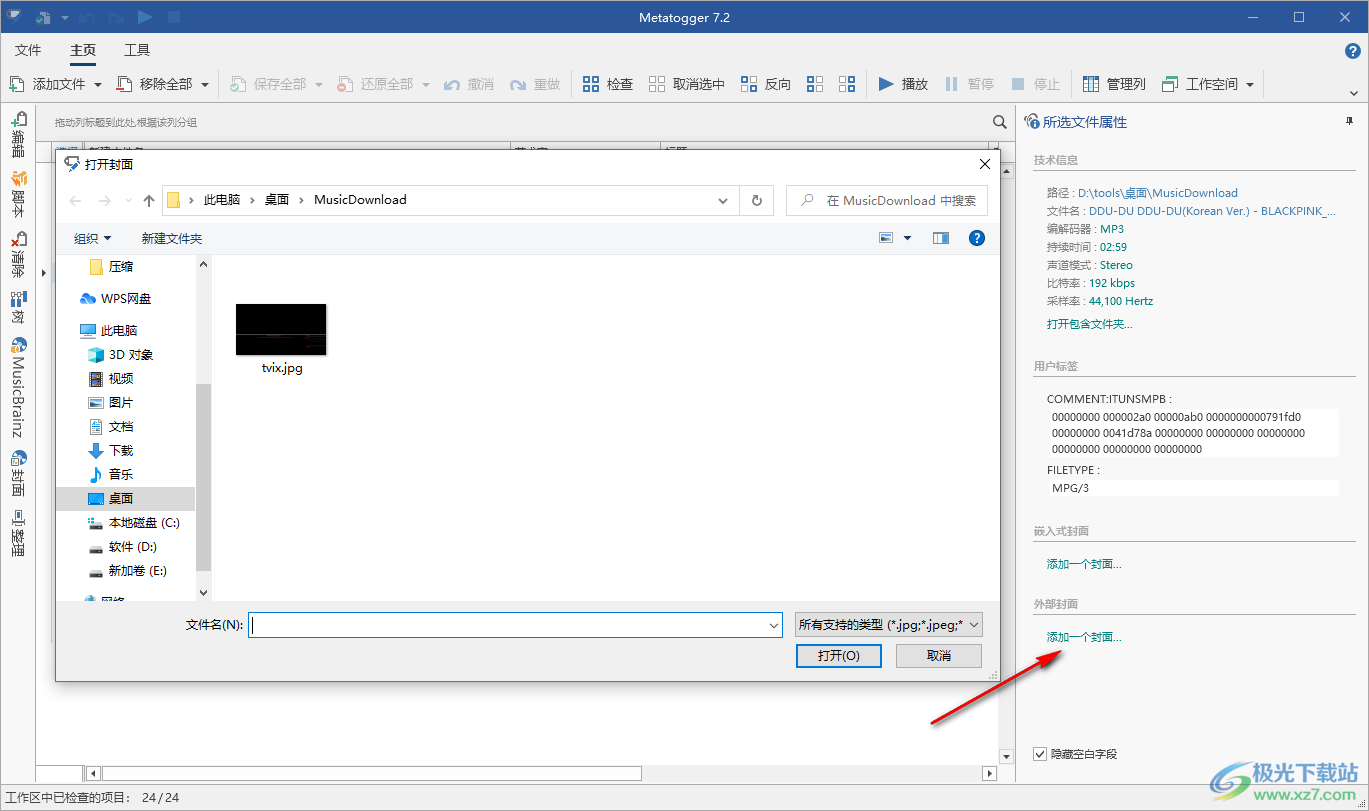Screen dimensions: 1369x811
Task: Open the Organize (组织) dropdown menu
Action: click(x=93, y=238)
